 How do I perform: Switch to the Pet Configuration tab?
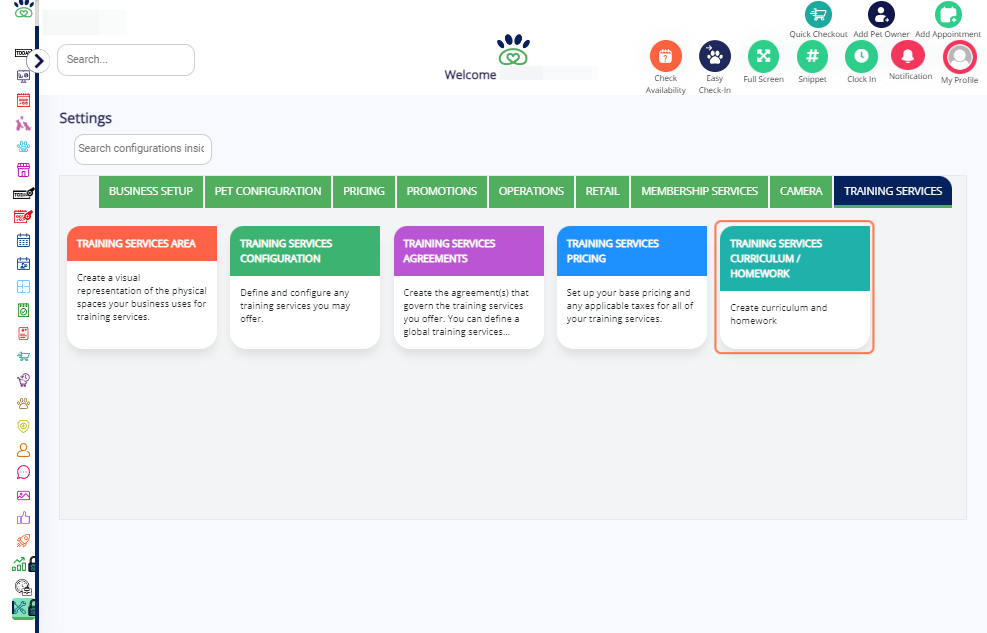pos(268,191)
